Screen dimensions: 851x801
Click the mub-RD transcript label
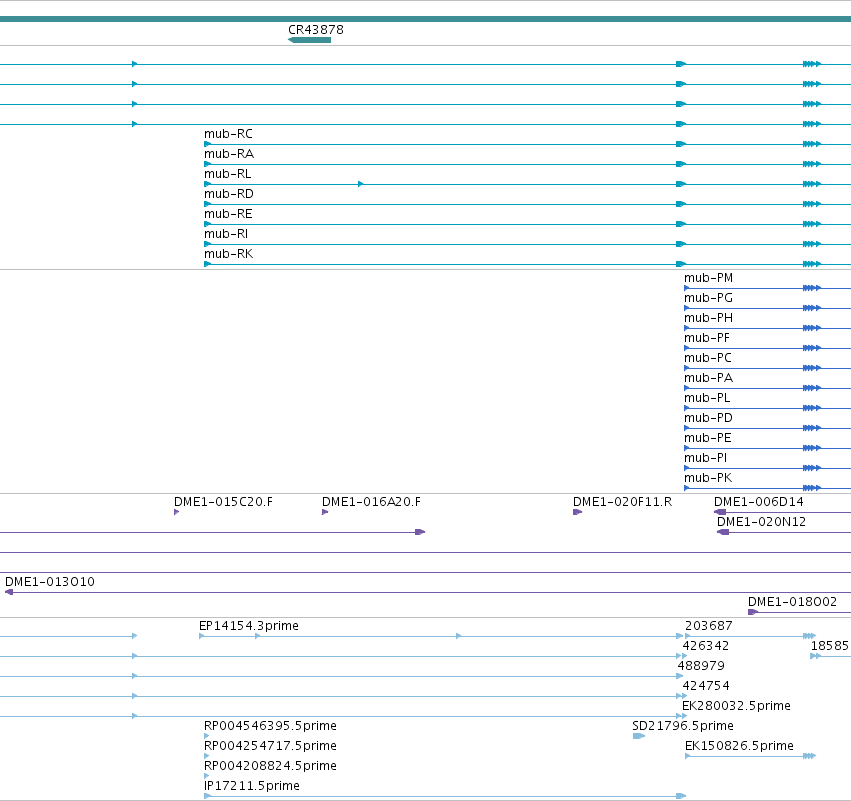tap(229, 194)
